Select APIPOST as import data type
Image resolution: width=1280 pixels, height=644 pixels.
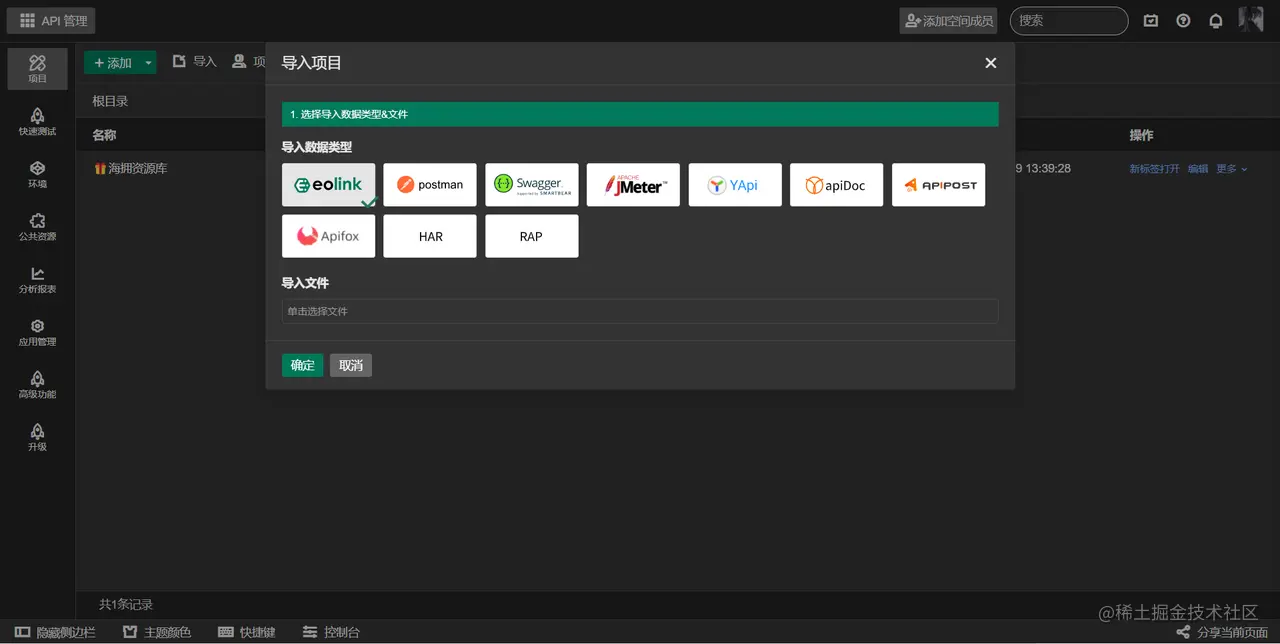pos(939,185)
